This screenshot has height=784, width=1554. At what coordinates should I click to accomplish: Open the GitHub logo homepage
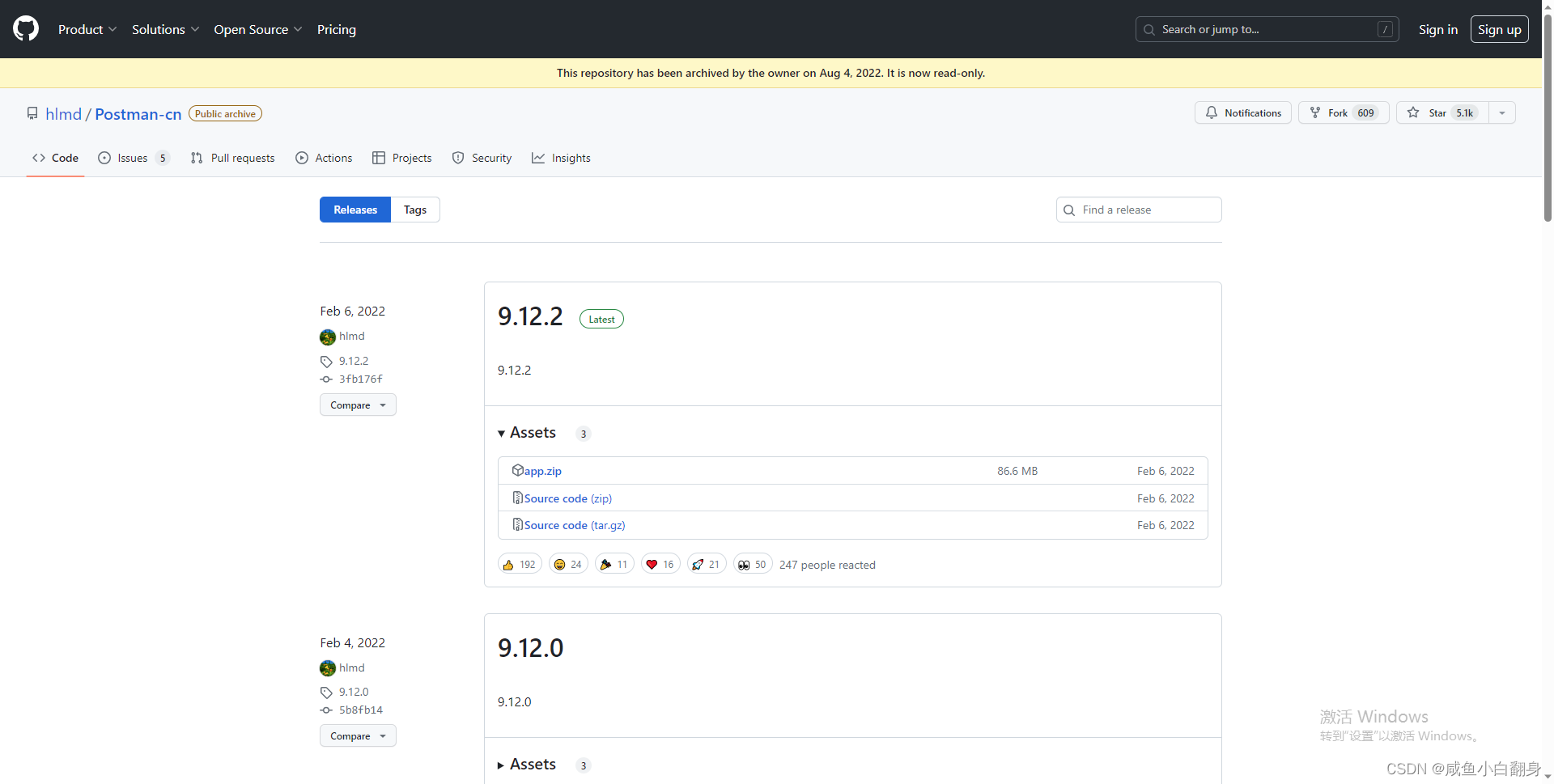[26, 29]
